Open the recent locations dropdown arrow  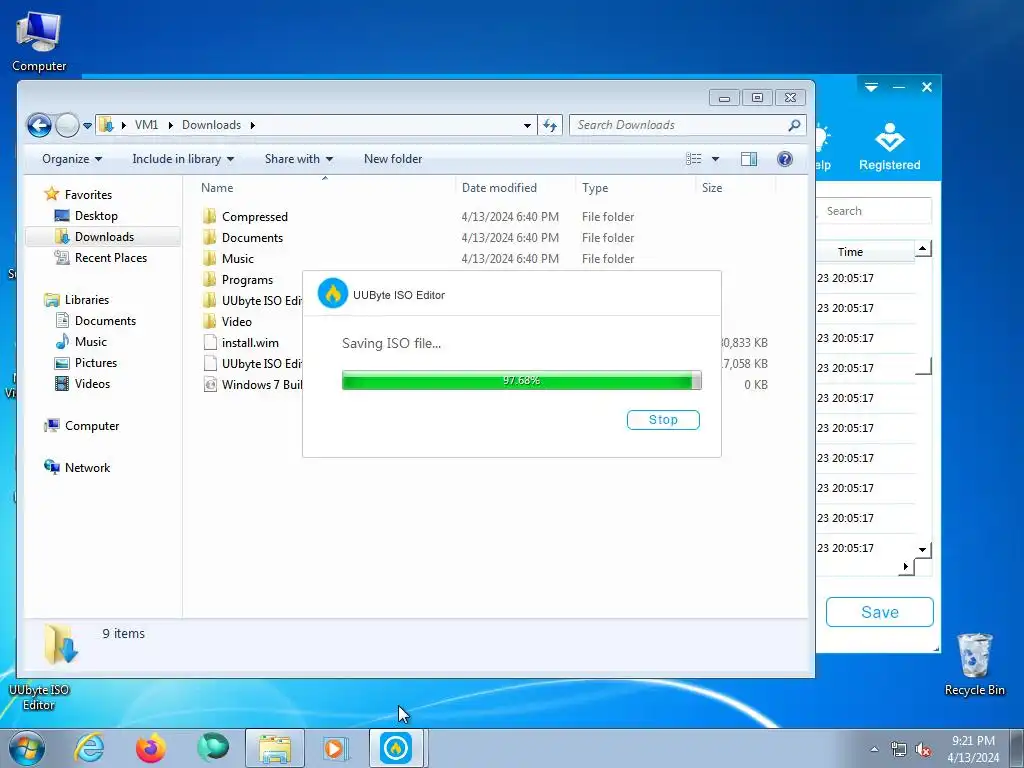(x=88, y=125)
